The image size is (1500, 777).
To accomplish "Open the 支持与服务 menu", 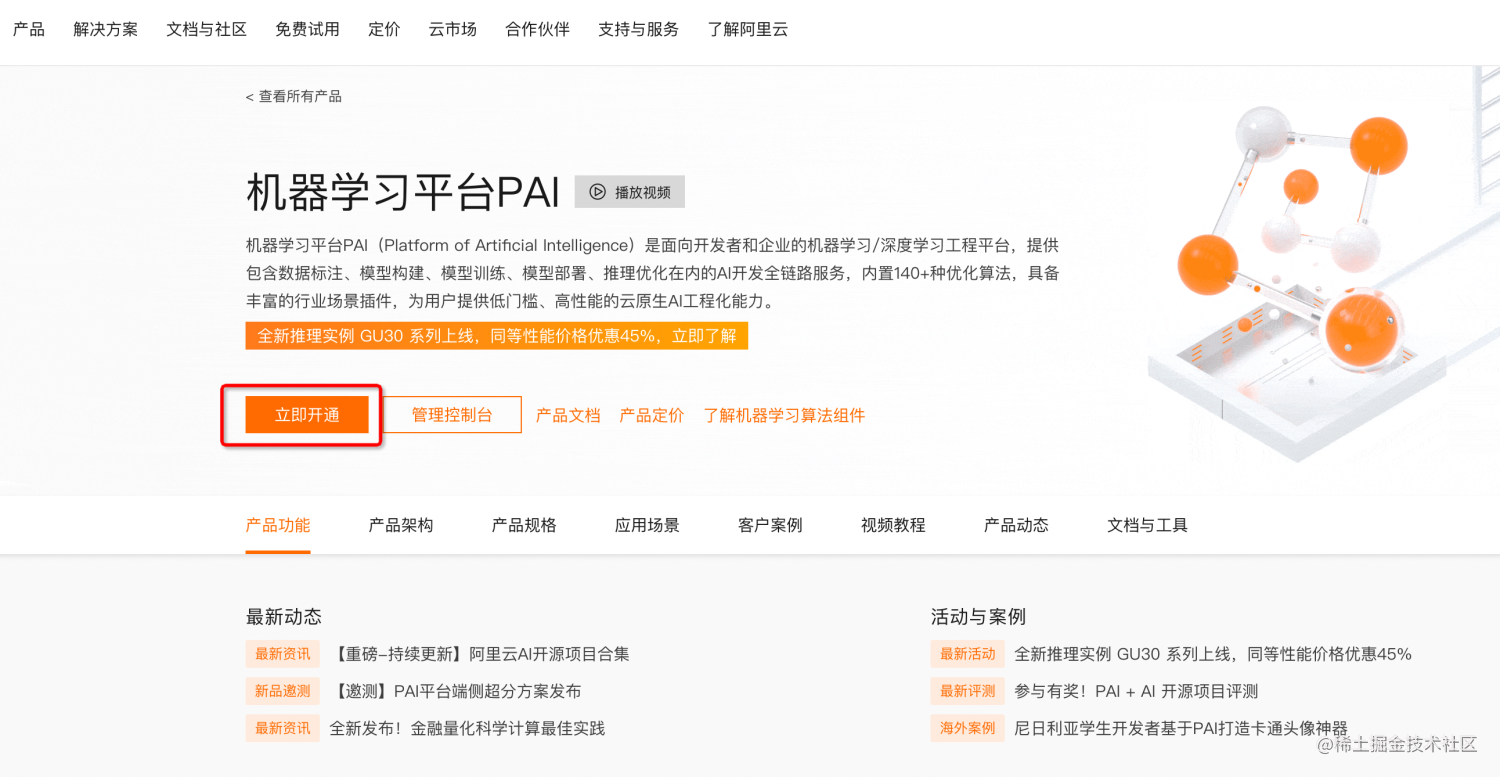I will [x=639, y=29].
